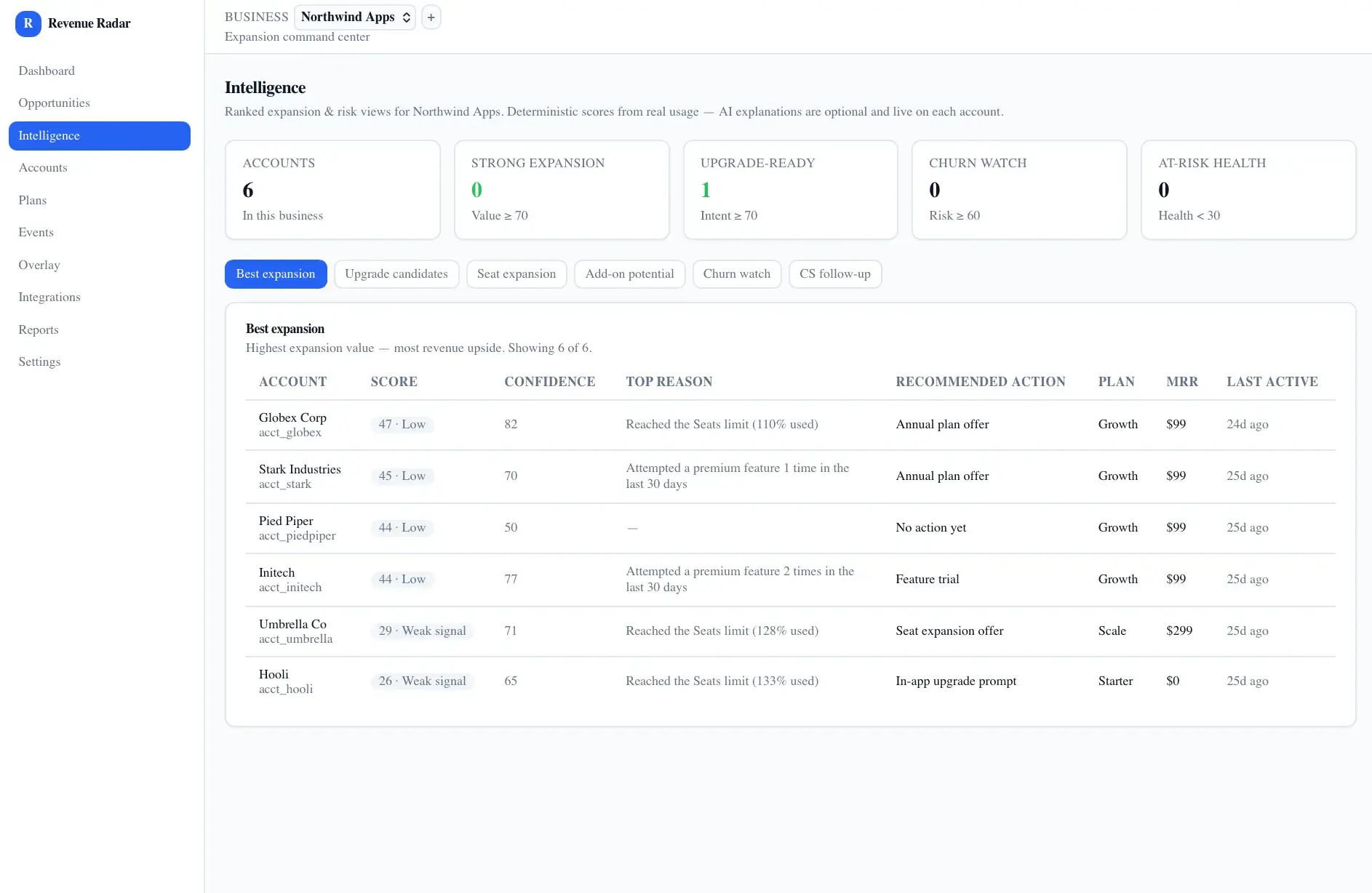Click the Last Active column header

[x=1272, y=382]
